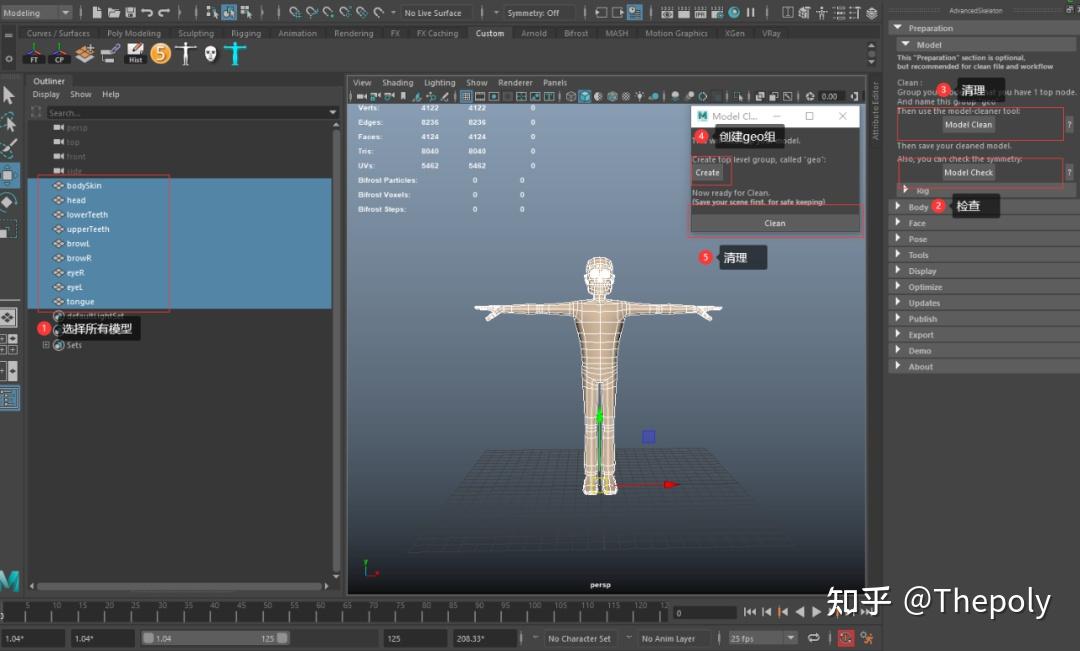Open the 25 fps frame rate dropdown
Image resolution: width=1080 pixels, height=651 pixels.
pyautogui.click(x=762, y=638)
